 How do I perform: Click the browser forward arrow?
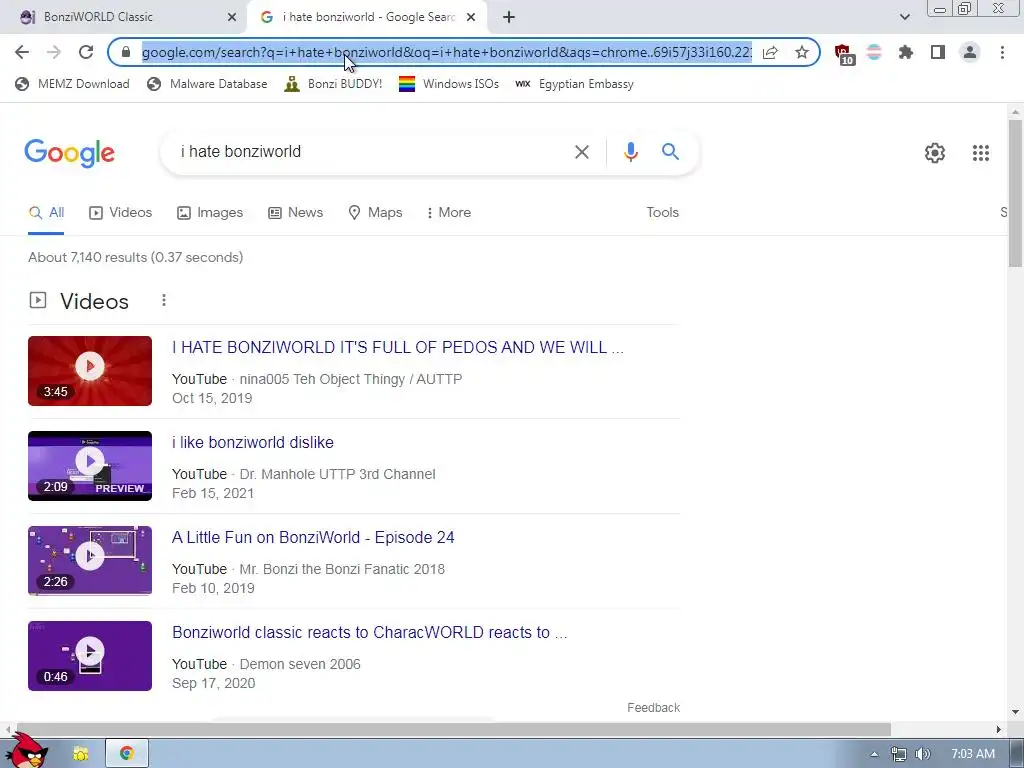point(54,52)
